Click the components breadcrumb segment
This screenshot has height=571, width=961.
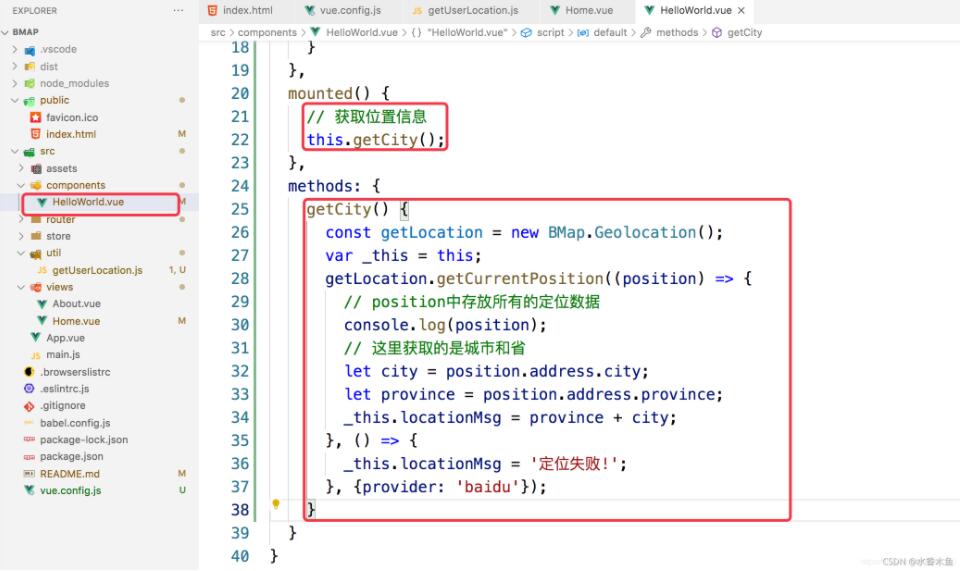click(x=267, y=32)
